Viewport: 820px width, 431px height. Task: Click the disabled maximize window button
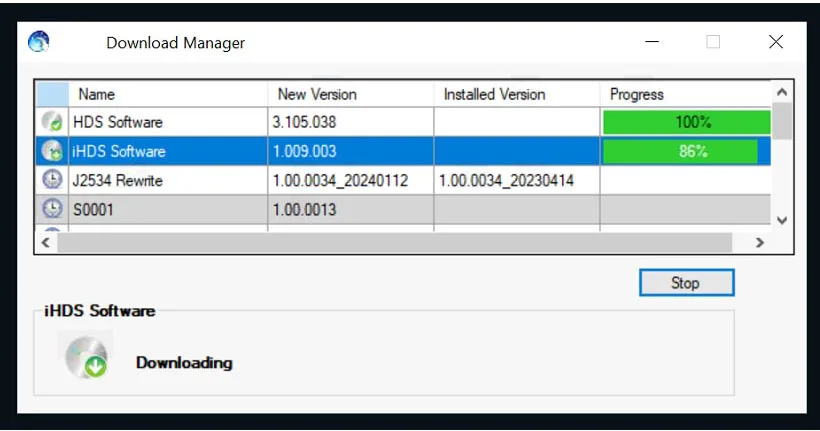pyautogui.click(x=713, y=42)
